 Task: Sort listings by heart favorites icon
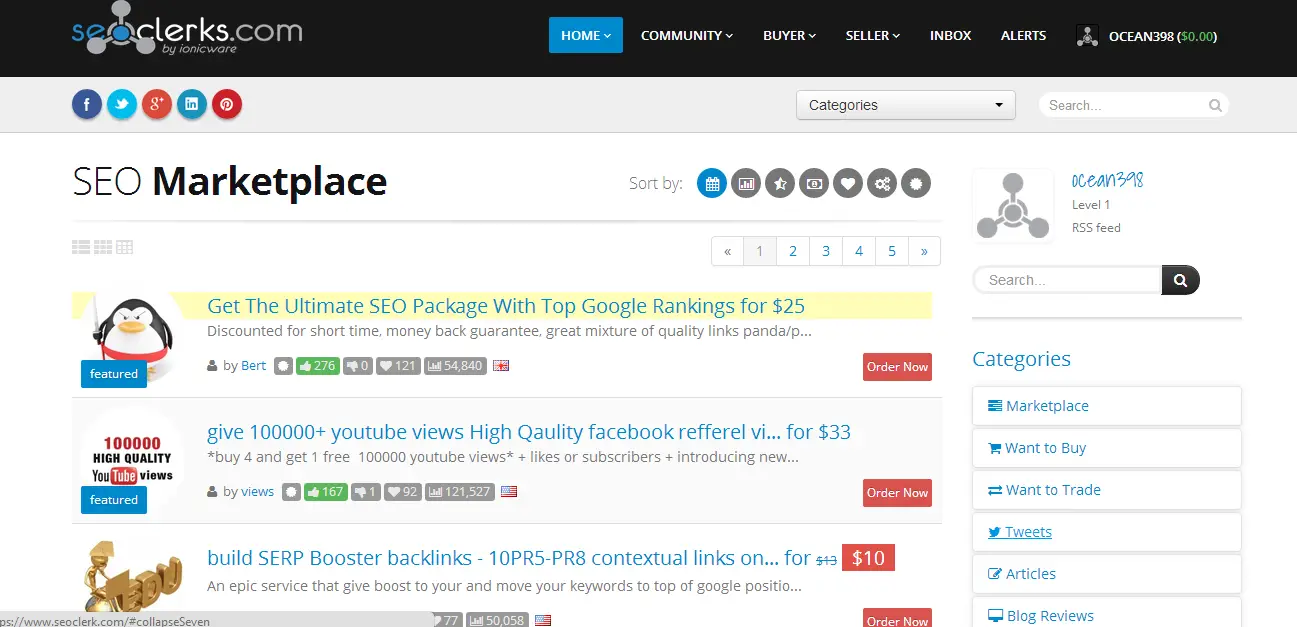click(x=848, y=183)
